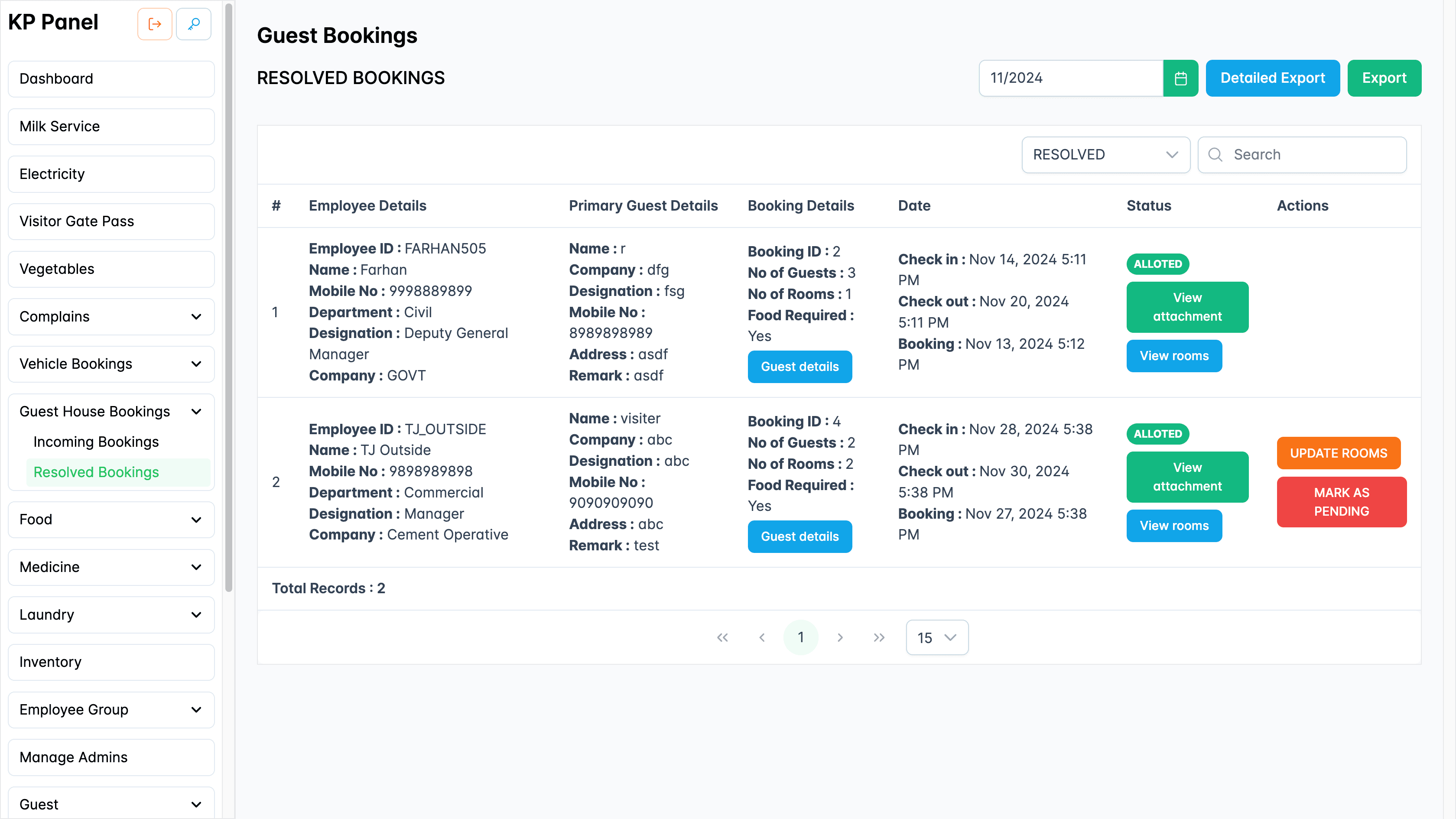Expand the Complains section in the sidebar

click(111, 316)
